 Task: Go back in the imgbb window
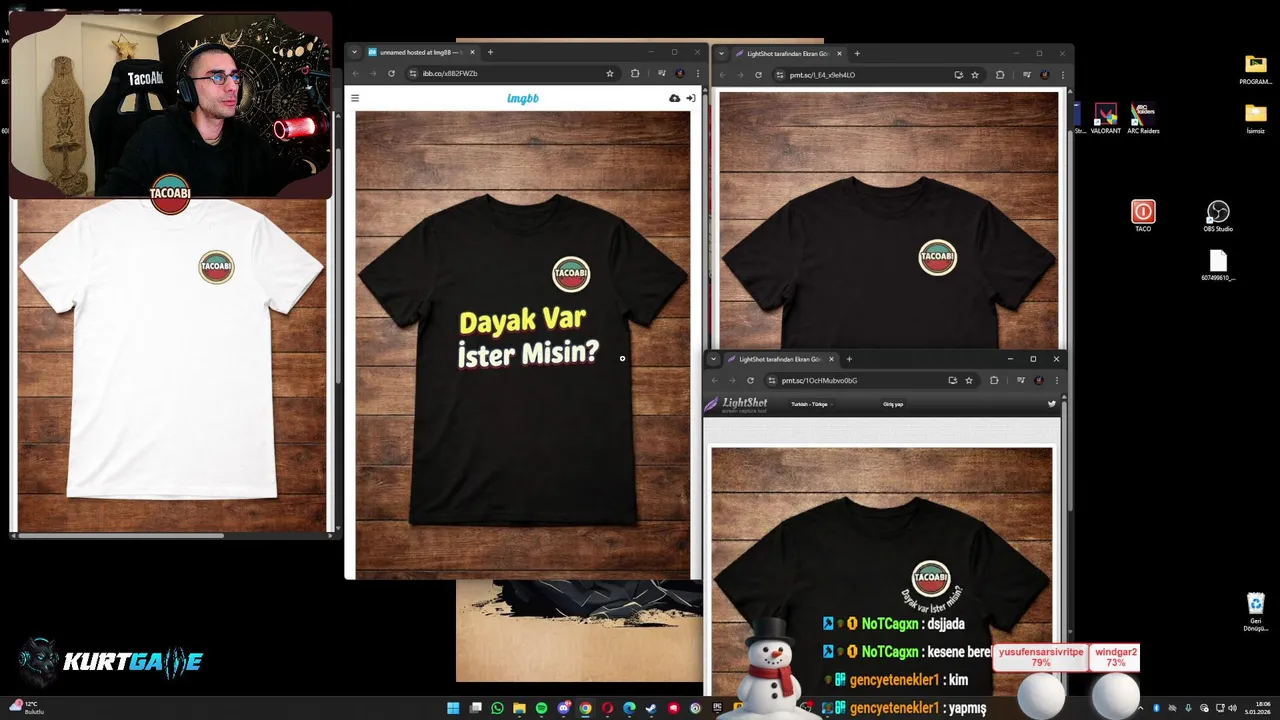(355, 73)
